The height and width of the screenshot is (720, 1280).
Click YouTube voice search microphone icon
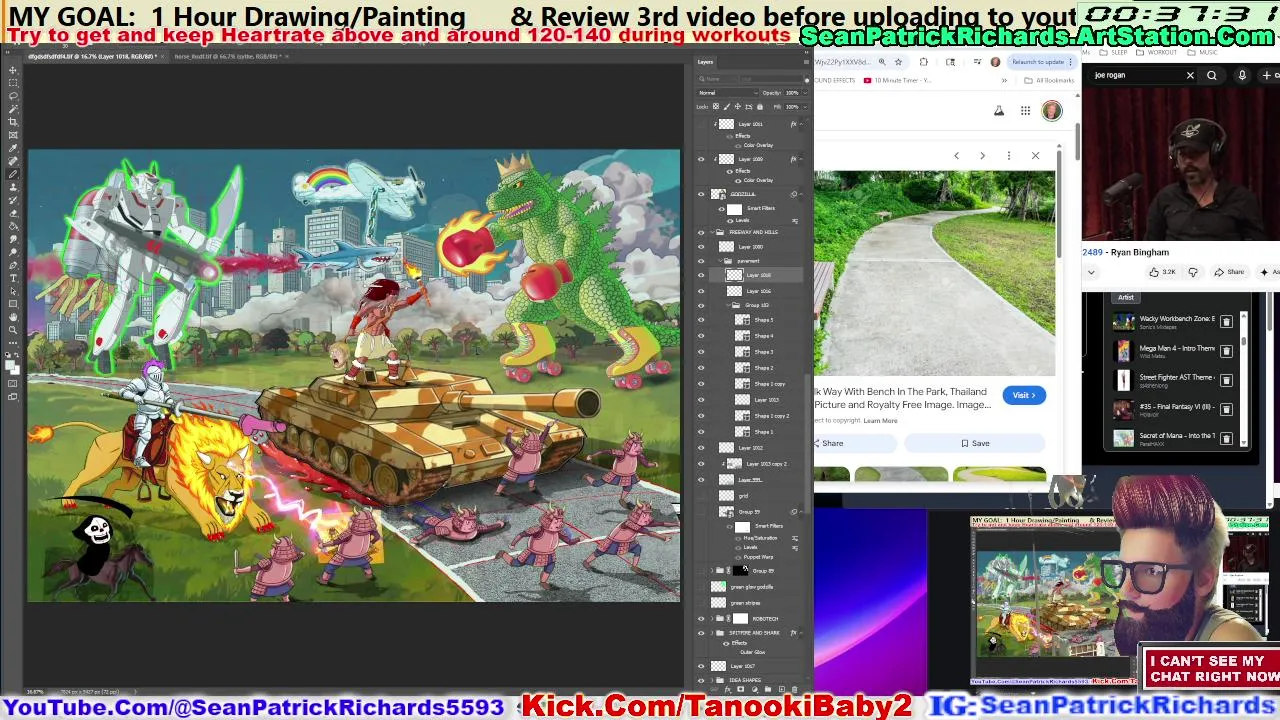1242,75
